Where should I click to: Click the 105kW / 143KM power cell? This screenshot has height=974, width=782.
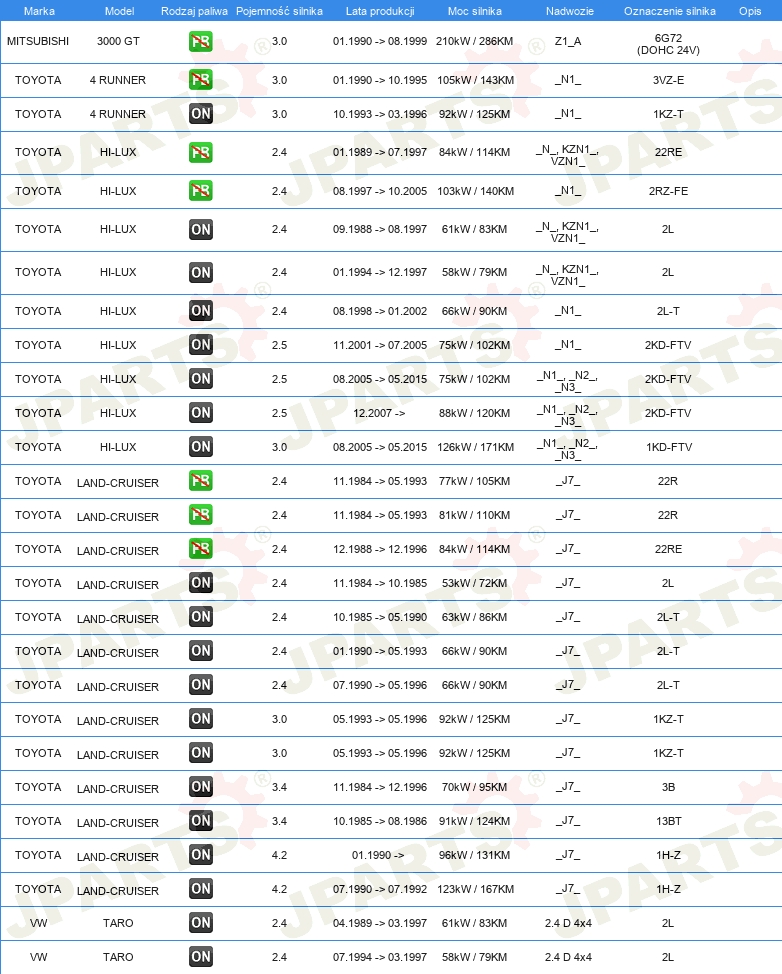click(x=475, y=80)
